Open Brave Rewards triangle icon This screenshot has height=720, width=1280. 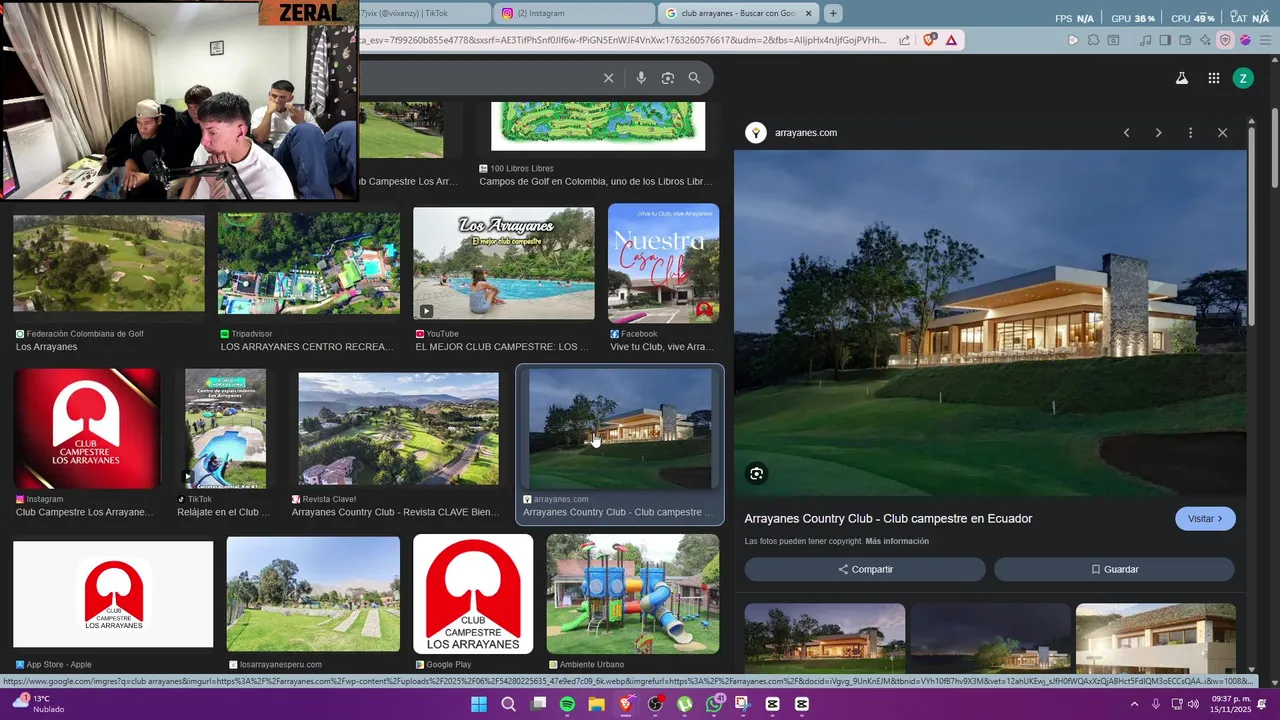[x=951, y=40]
